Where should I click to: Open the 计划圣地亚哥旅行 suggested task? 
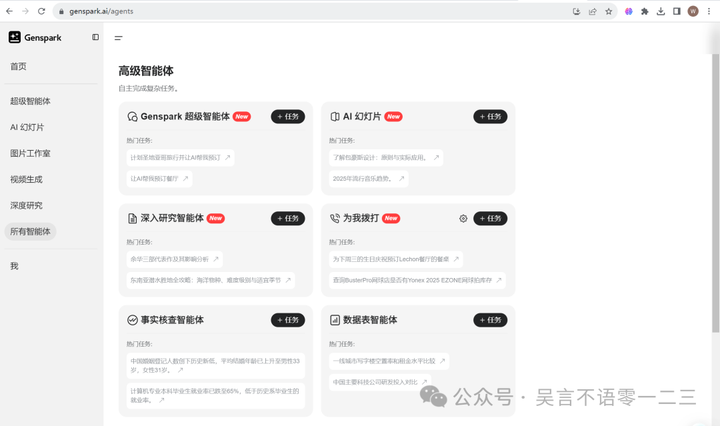coord(180,157)
